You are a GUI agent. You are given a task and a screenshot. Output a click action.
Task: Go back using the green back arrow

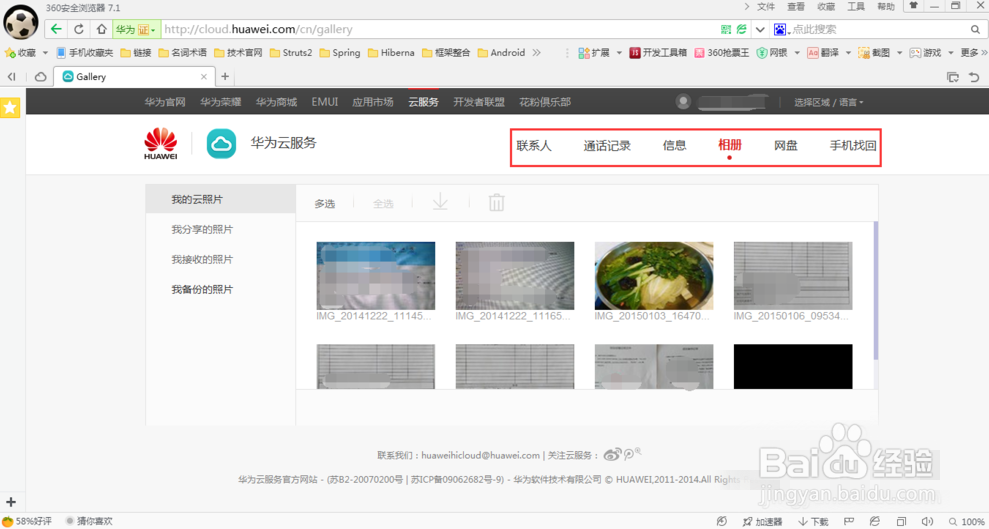[x=57, y=29]
